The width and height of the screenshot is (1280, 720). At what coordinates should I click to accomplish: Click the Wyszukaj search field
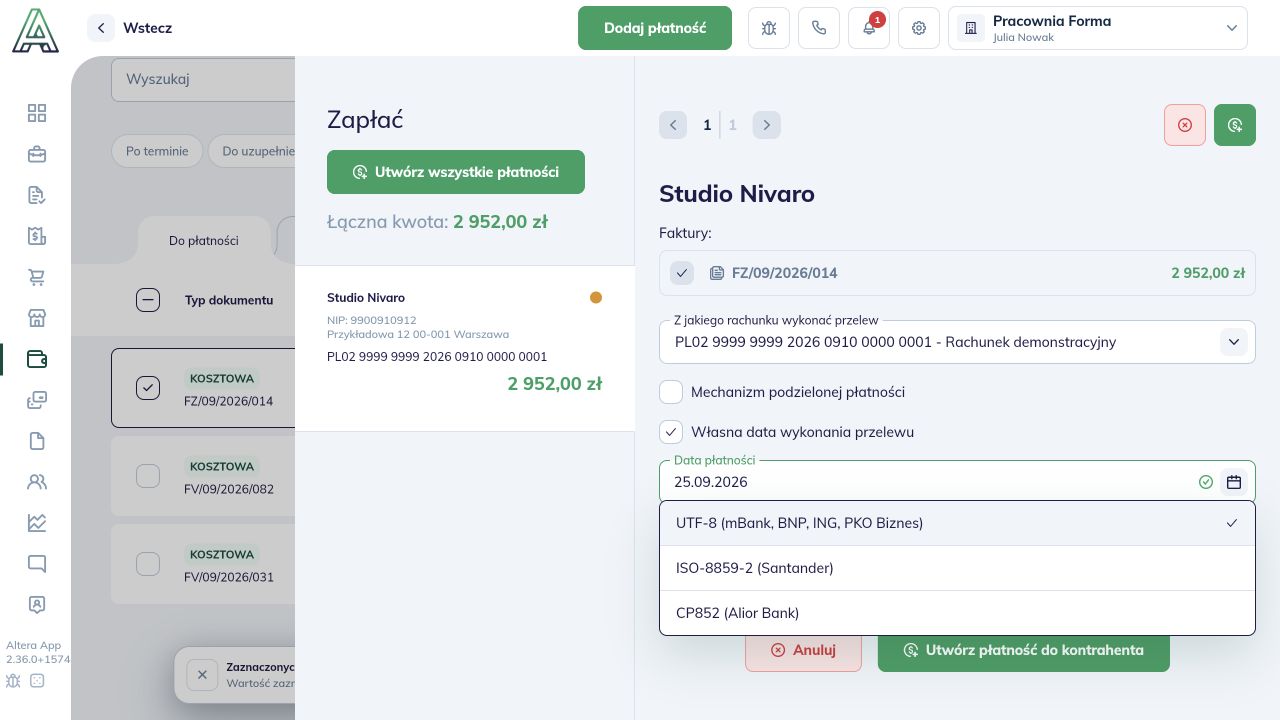coord(203,79)
